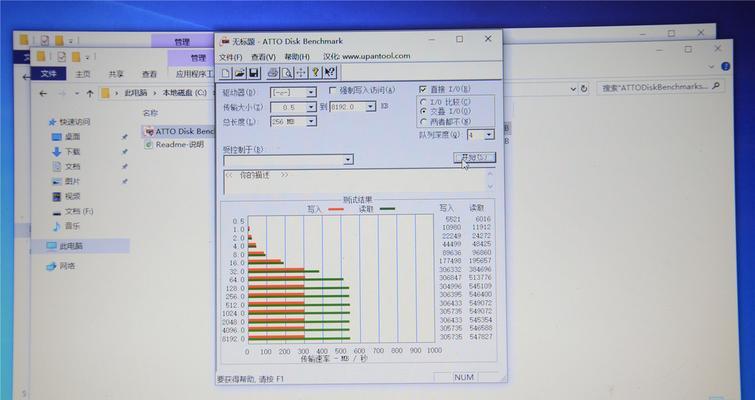
Task: Open 音乐 in the navigation pane
Action: tap(72, 226)
